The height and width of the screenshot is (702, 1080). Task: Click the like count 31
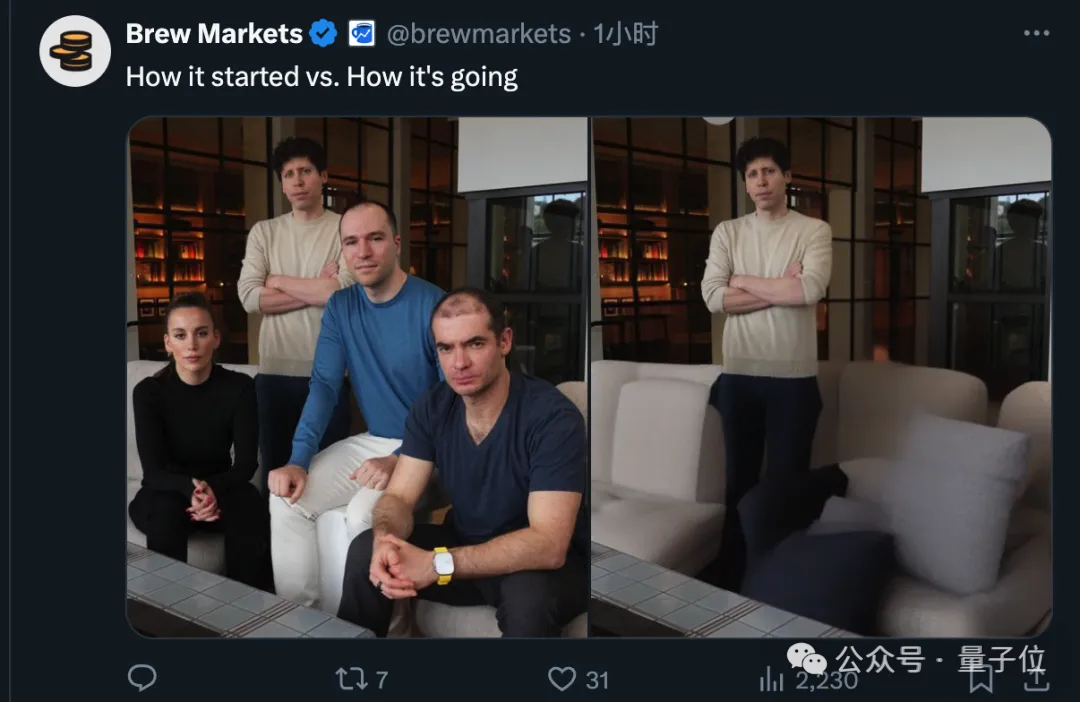tap(597, 681)
